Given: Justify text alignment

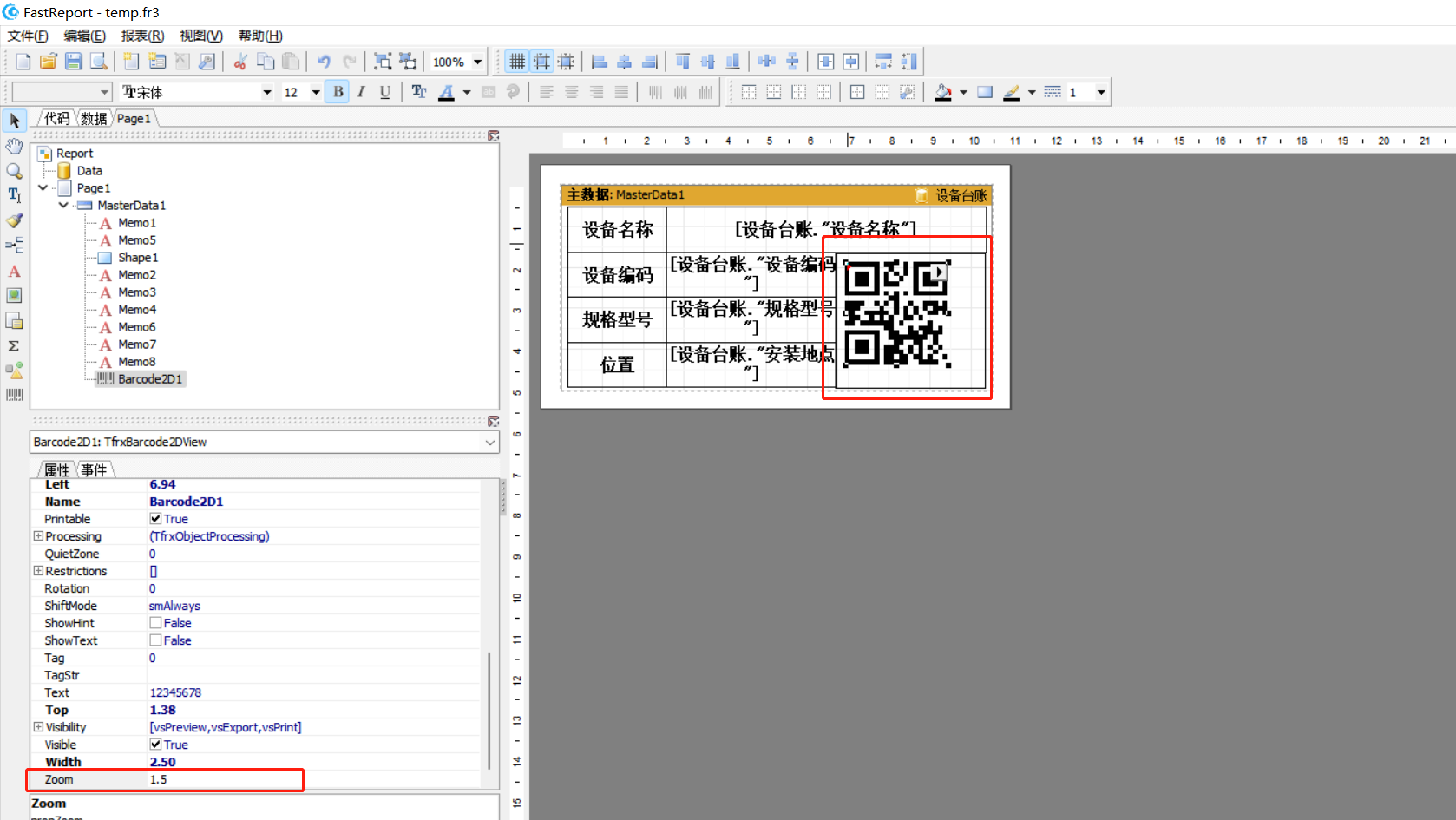Looking at the screenshot, I should [621, 92].
